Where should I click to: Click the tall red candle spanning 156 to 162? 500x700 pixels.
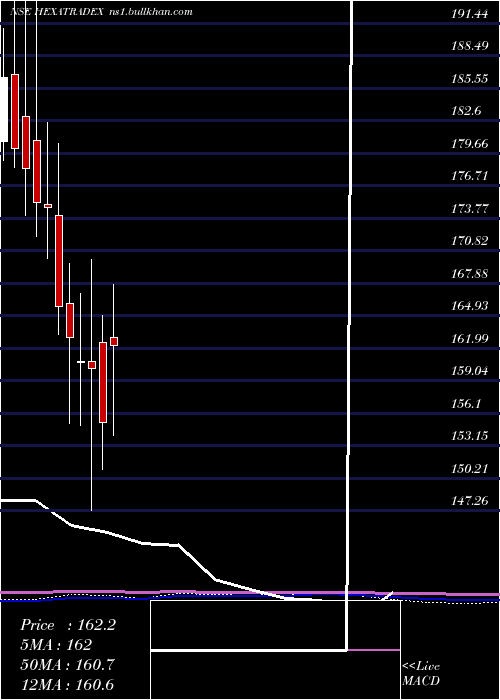click(103, 382)
